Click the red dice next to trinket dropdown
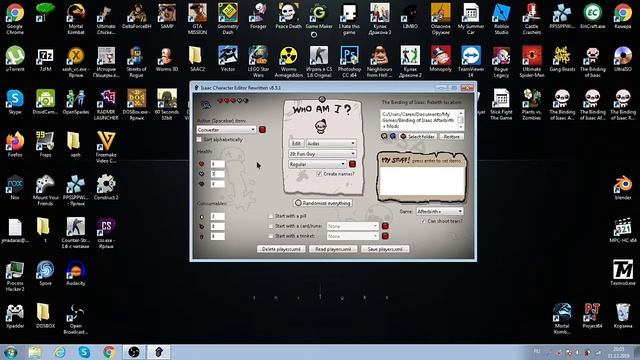The height and width of the screenshot is (360, 640). [x=385, y=236]
